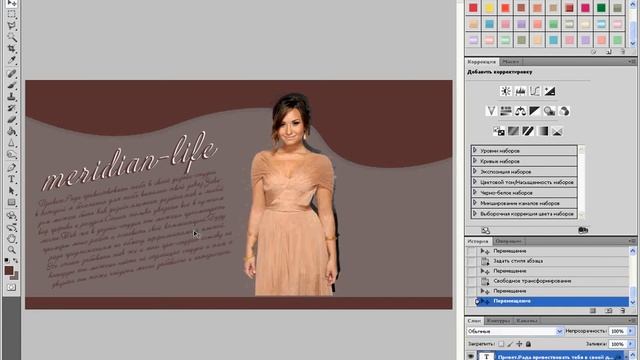Expand 'Выборочная коррекция цвета наборов' presets
Viewport: 640px width, 360px height.
click(475, 213)
